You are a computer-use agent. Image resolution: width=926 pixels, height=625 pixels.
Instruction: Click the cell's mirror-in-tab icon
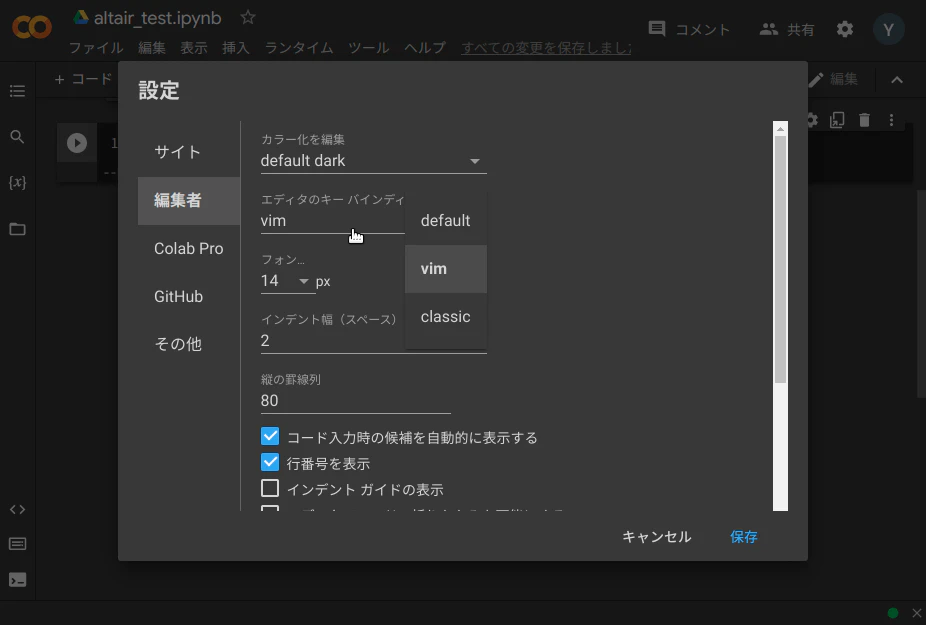click(837, 121)
